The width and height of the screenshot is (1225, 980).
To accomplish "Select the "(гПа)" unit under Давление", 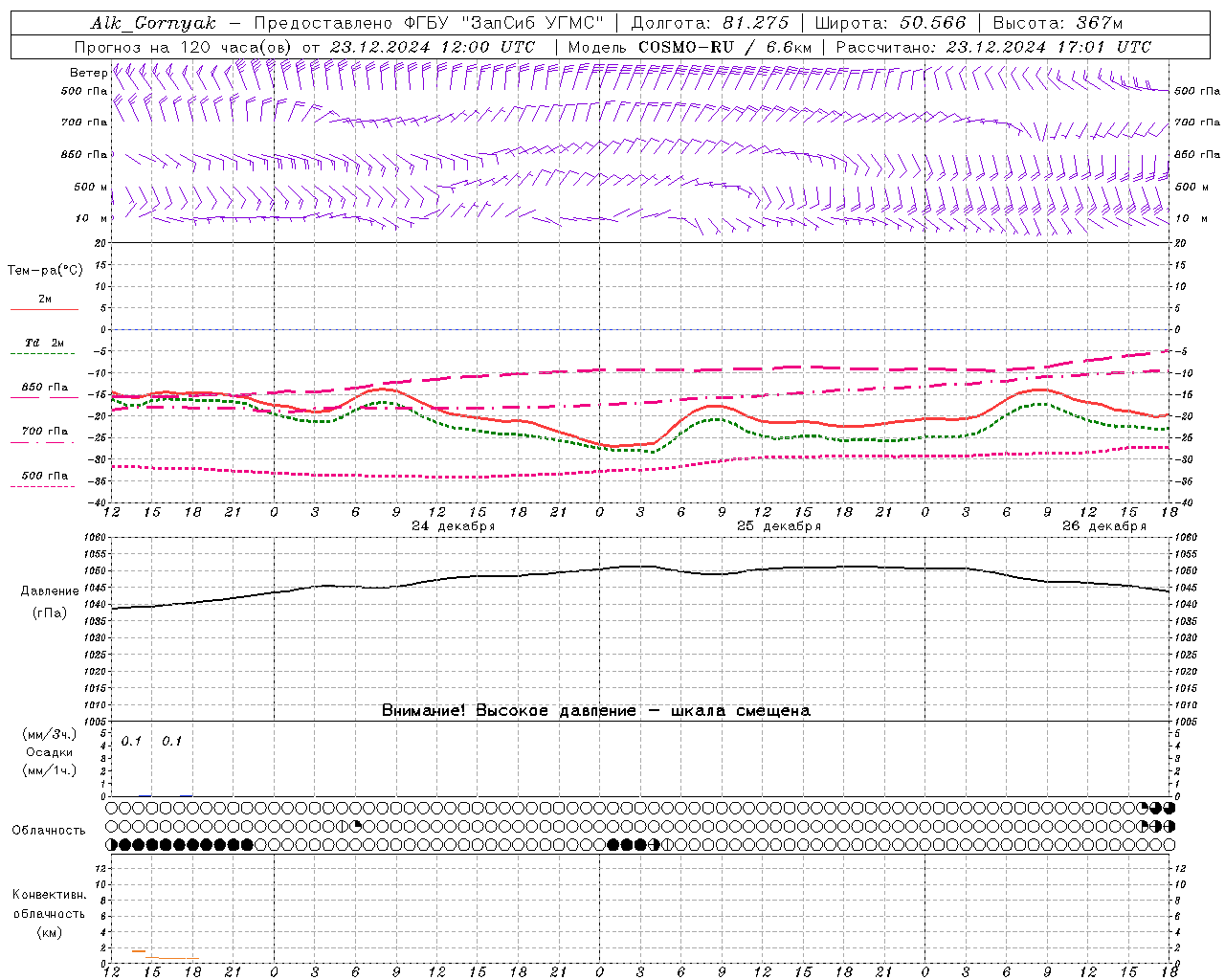I will pyautogui.click(x=49, y=613).
